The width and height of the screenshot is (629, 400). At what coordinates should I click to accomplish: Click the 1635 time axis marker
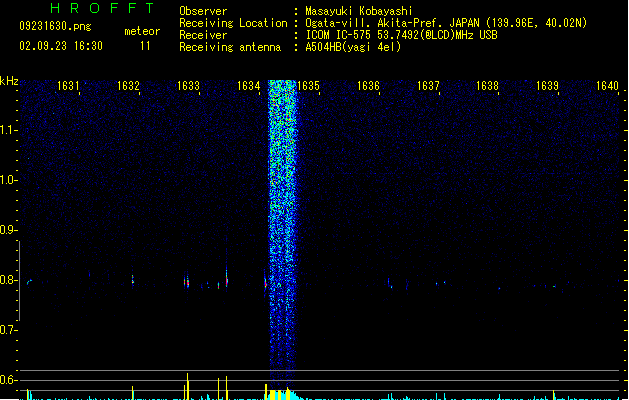point(308,86)
